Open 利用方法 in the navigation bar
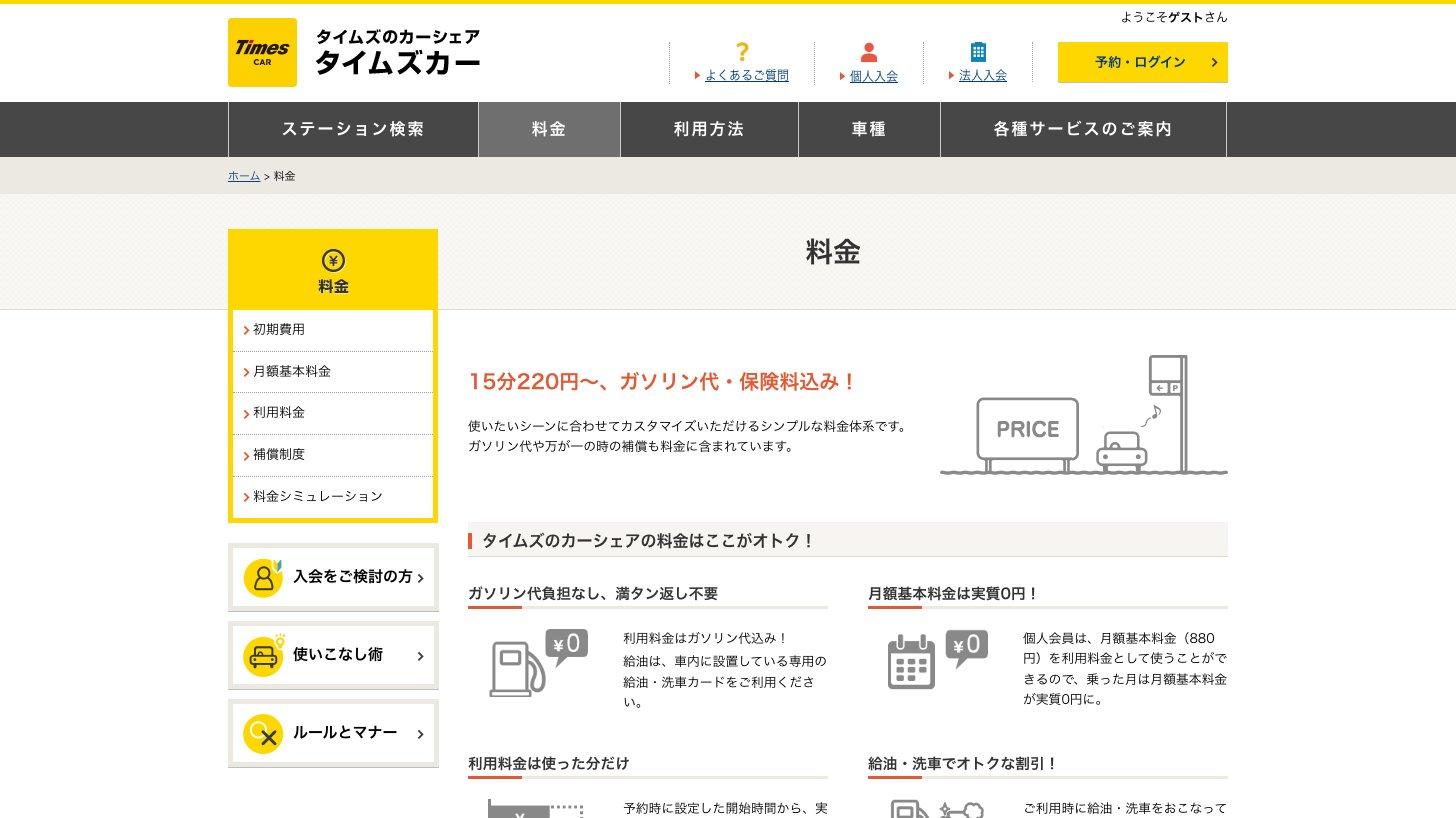 pos(709,129)
